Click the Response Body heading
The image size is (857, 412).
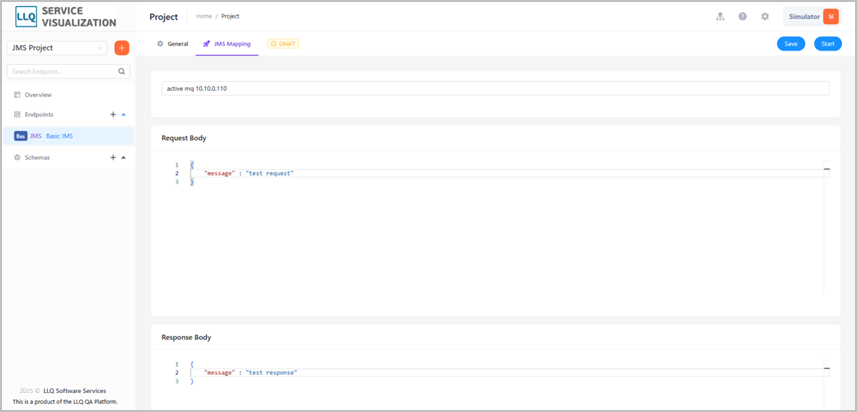pos(186,338)
